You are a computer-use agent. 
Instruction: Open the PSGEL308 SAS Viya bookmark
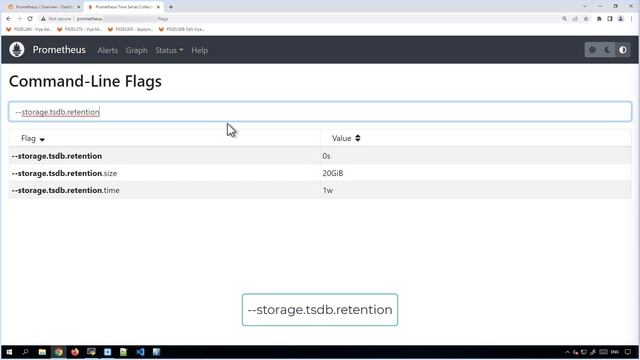pos(181,29)
